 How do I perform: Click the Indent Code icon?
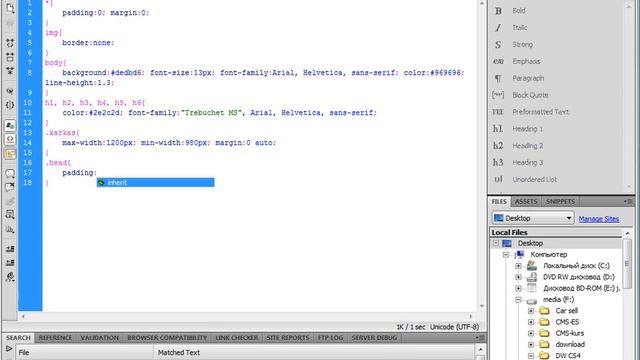10,248
